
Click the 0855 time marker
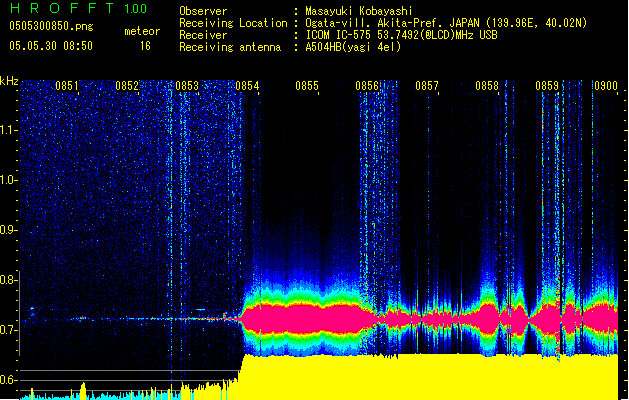(307, 86)
